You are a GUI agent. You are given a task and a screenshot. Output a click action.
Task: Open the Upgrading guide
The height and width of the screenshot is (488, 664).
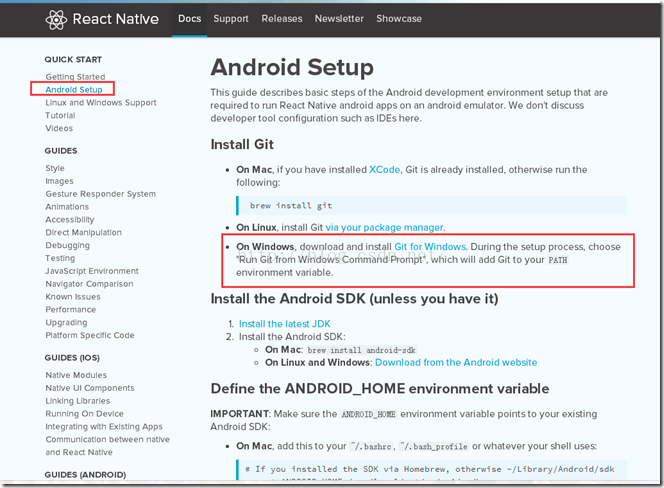coord(66,322)
